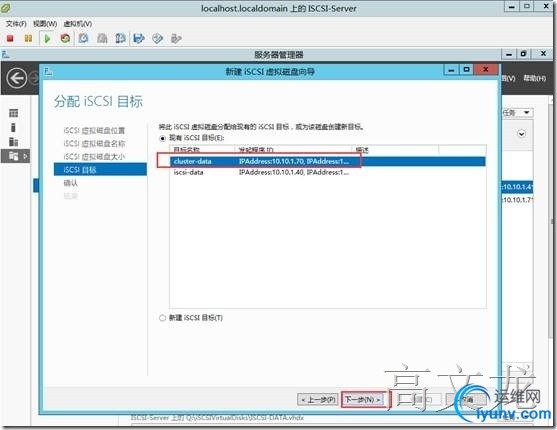The height and width of the screenshot is (430, 557).
Task: Click the snapshot clock toolbar icon
Action: coord(83,38)
